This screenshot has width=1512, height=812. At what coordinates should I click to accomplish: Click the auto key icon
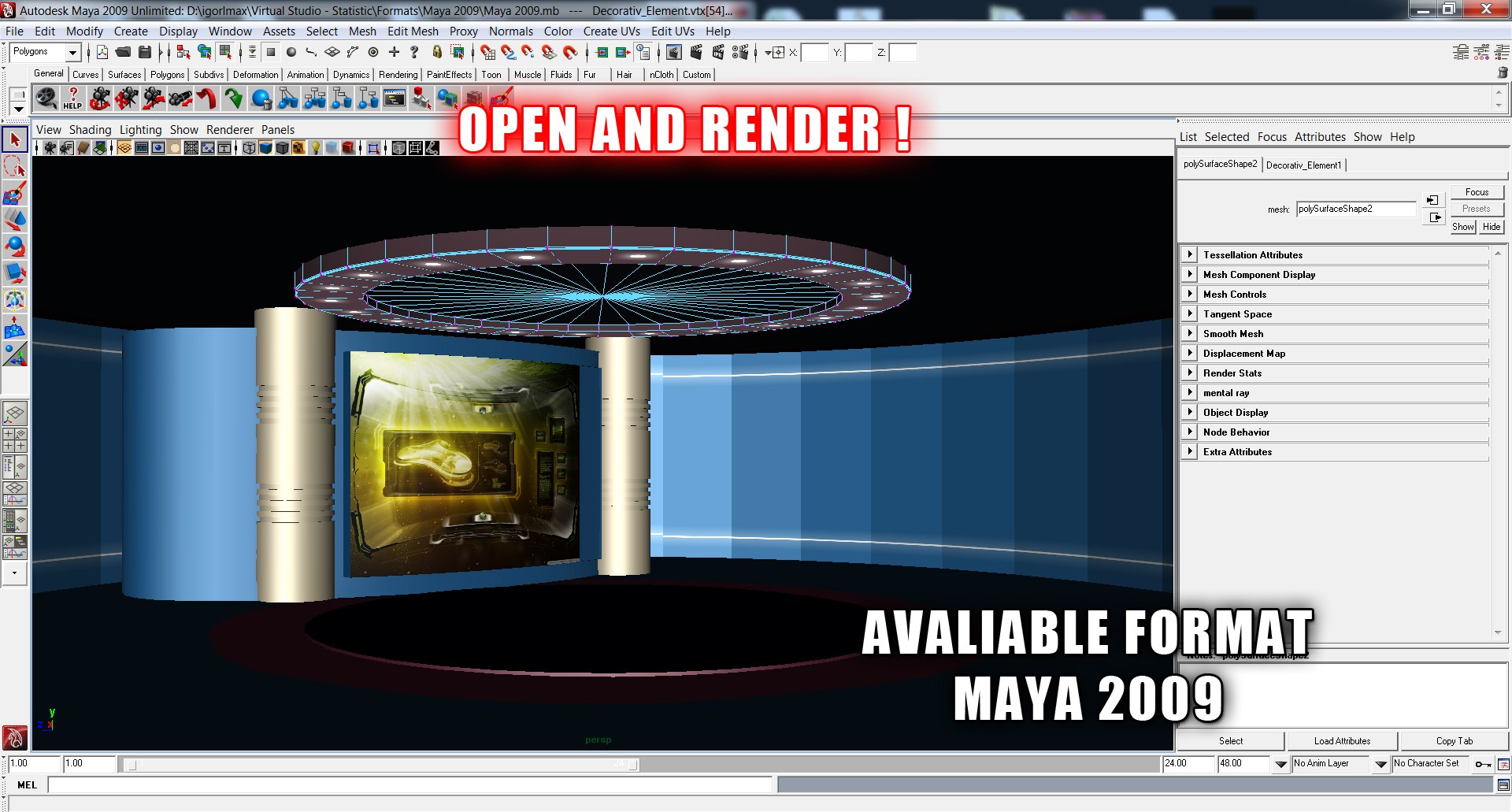pyautogui.click(x=1484, y=764)
